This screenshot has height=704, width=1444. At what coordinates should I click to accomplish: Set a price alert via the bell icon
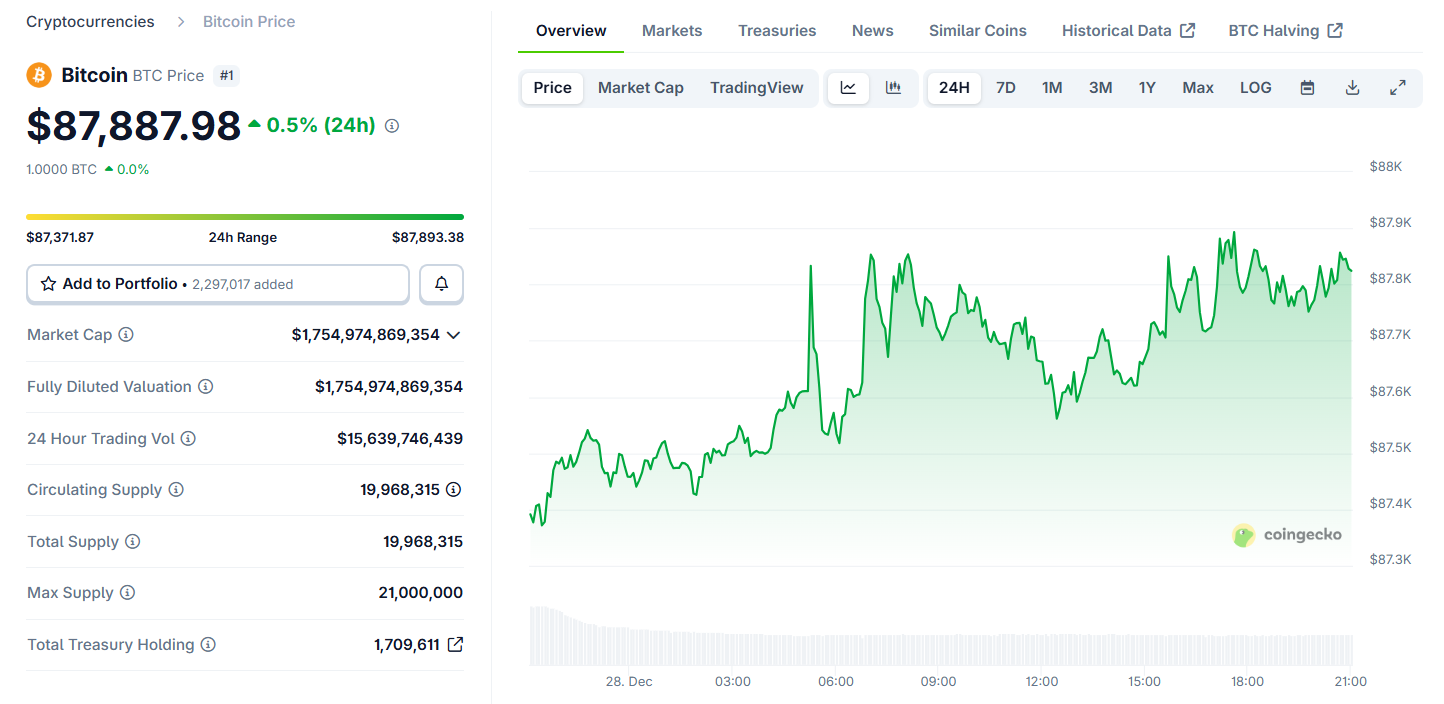[441, 284]
